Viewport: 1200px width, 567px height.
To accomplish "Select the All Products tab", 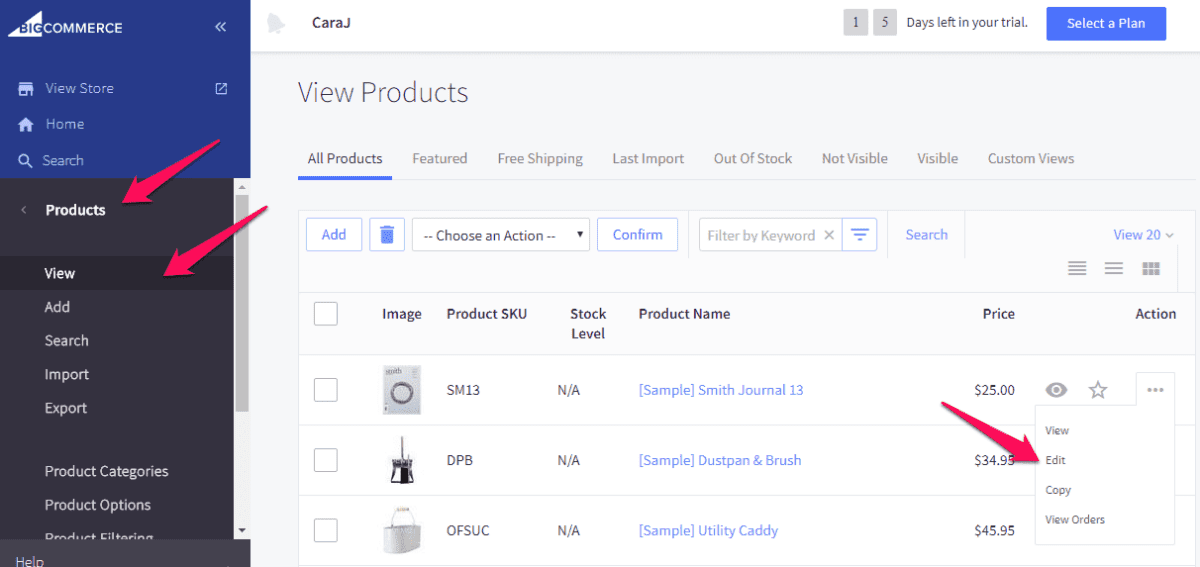I will (345, 158).
